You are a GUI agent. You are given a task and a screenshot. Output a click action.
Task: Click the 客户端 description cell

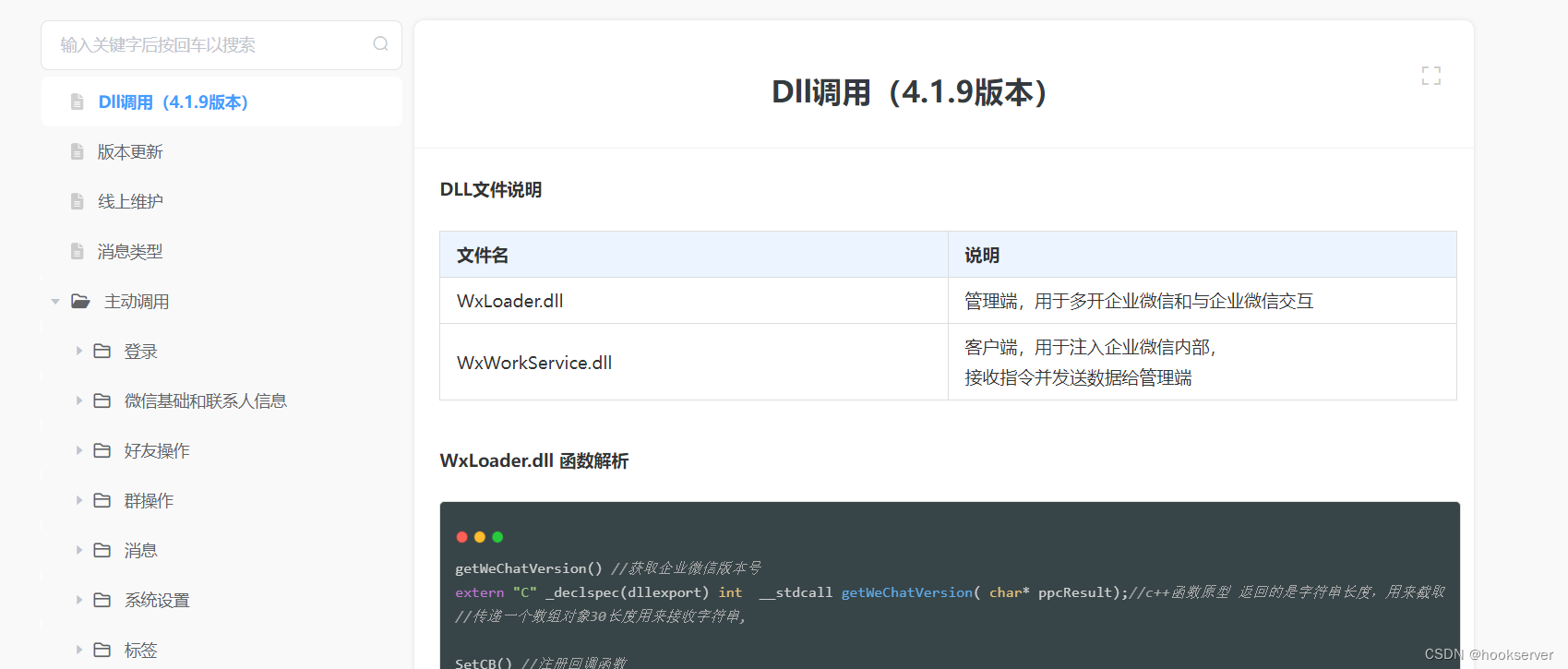(1203, 362)
